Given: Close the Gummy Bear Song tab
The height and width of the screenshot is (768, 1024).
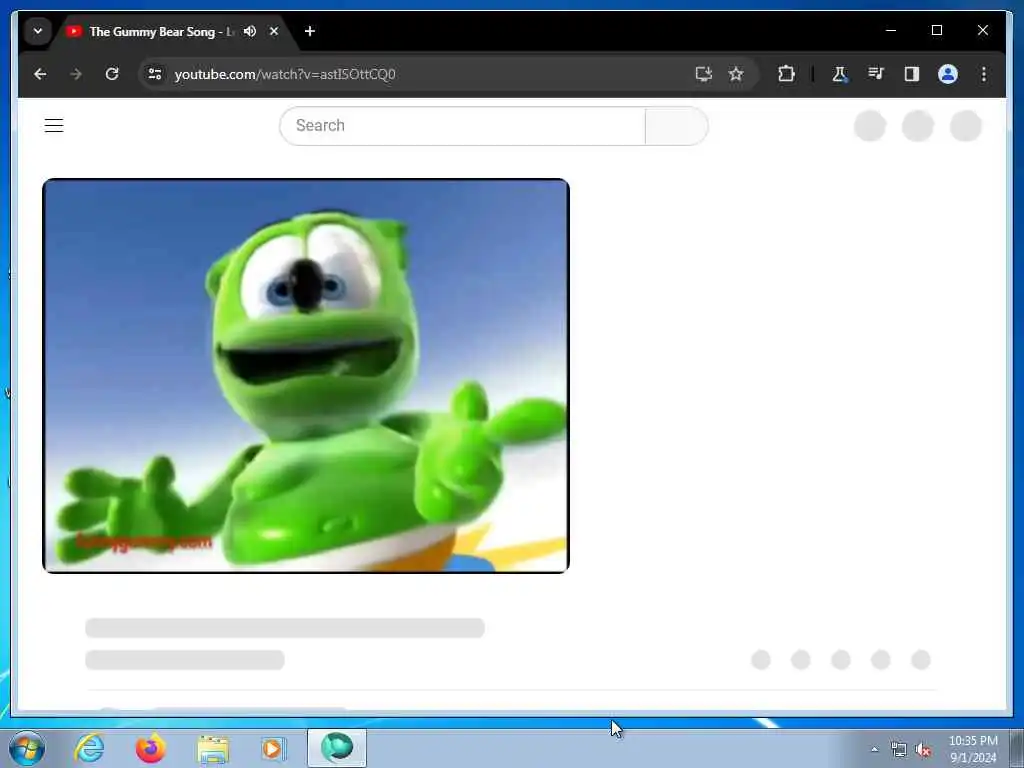Looking at the screenshot, I should pyautogui.click(x=274, y=31).
